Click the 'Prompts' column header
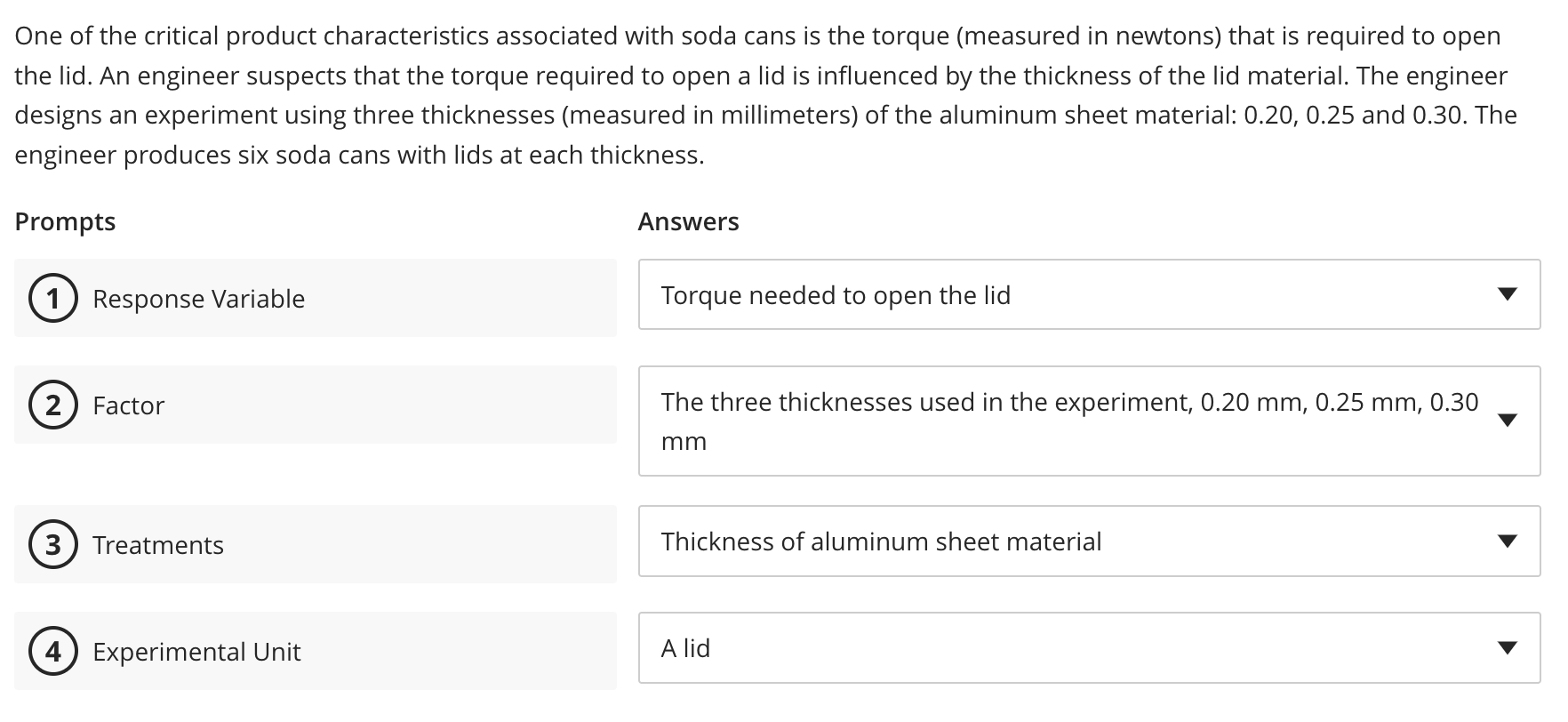The image size is (1568, 722). coord(65,221)
